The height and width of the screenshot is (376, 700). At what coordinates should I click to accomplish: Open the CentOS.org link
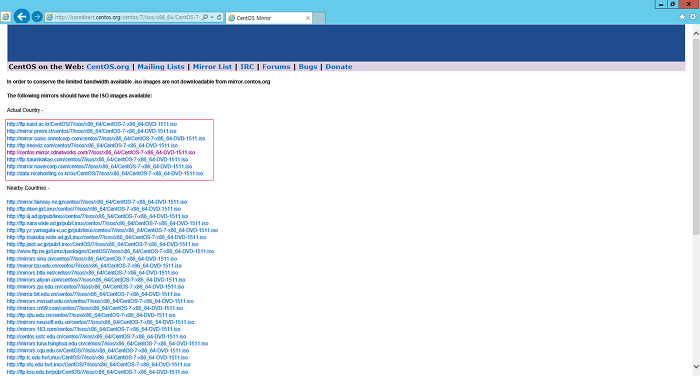(x=108, y=67)
